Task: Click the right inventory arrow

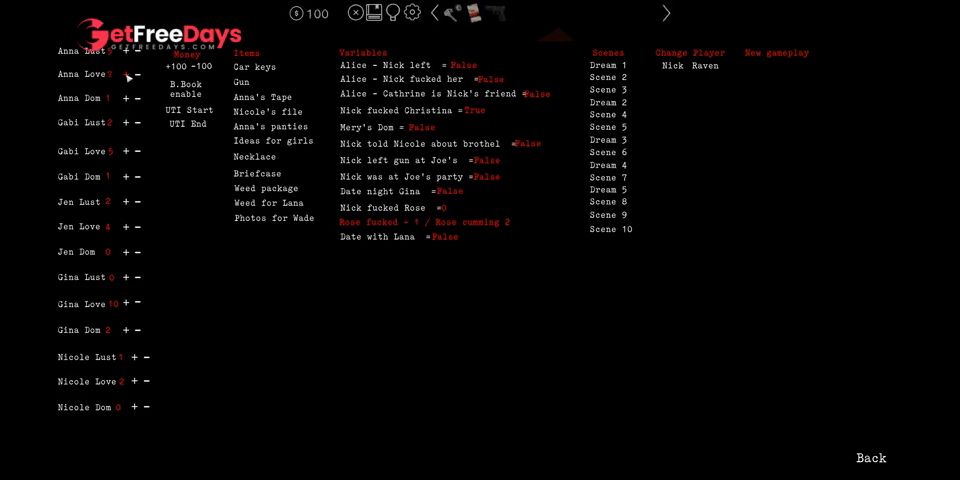Action: (x=666, y=13)
